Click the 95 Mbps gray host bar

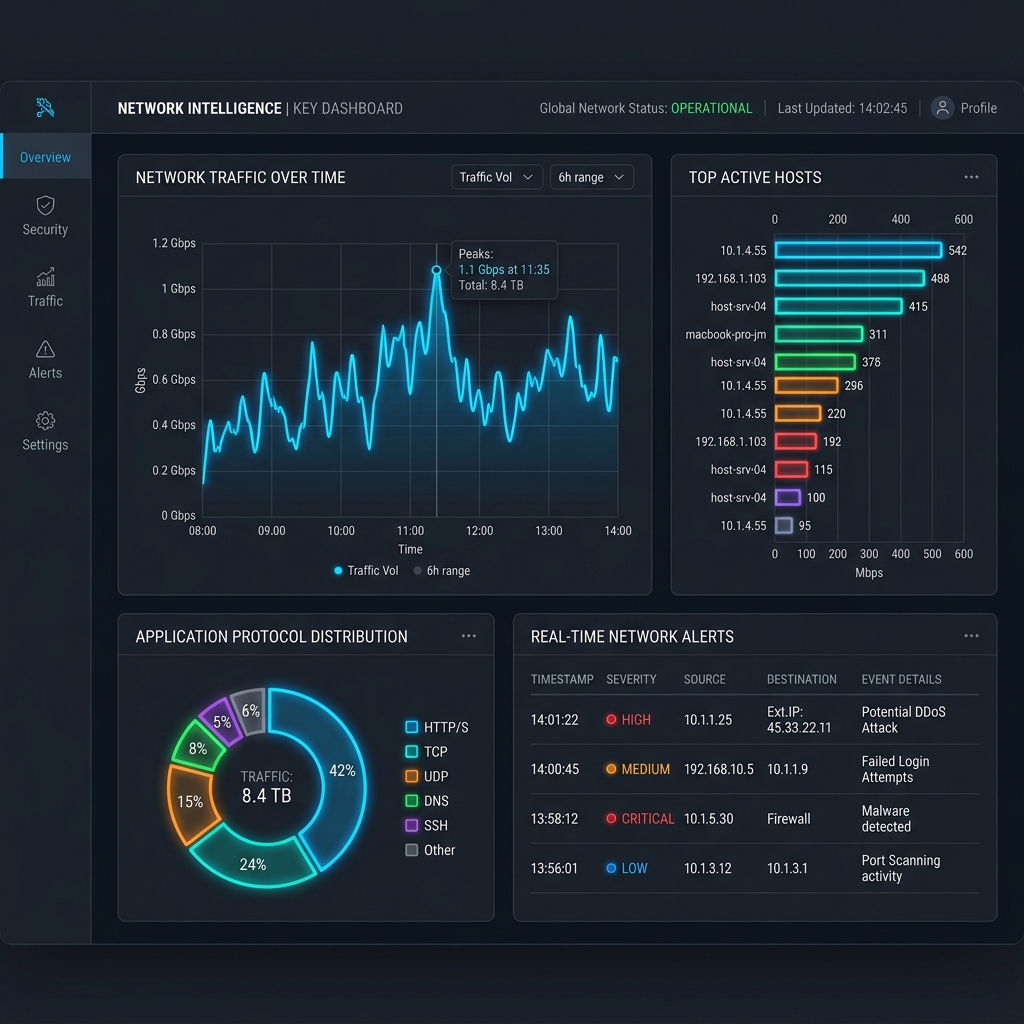(x=784, y=526)
